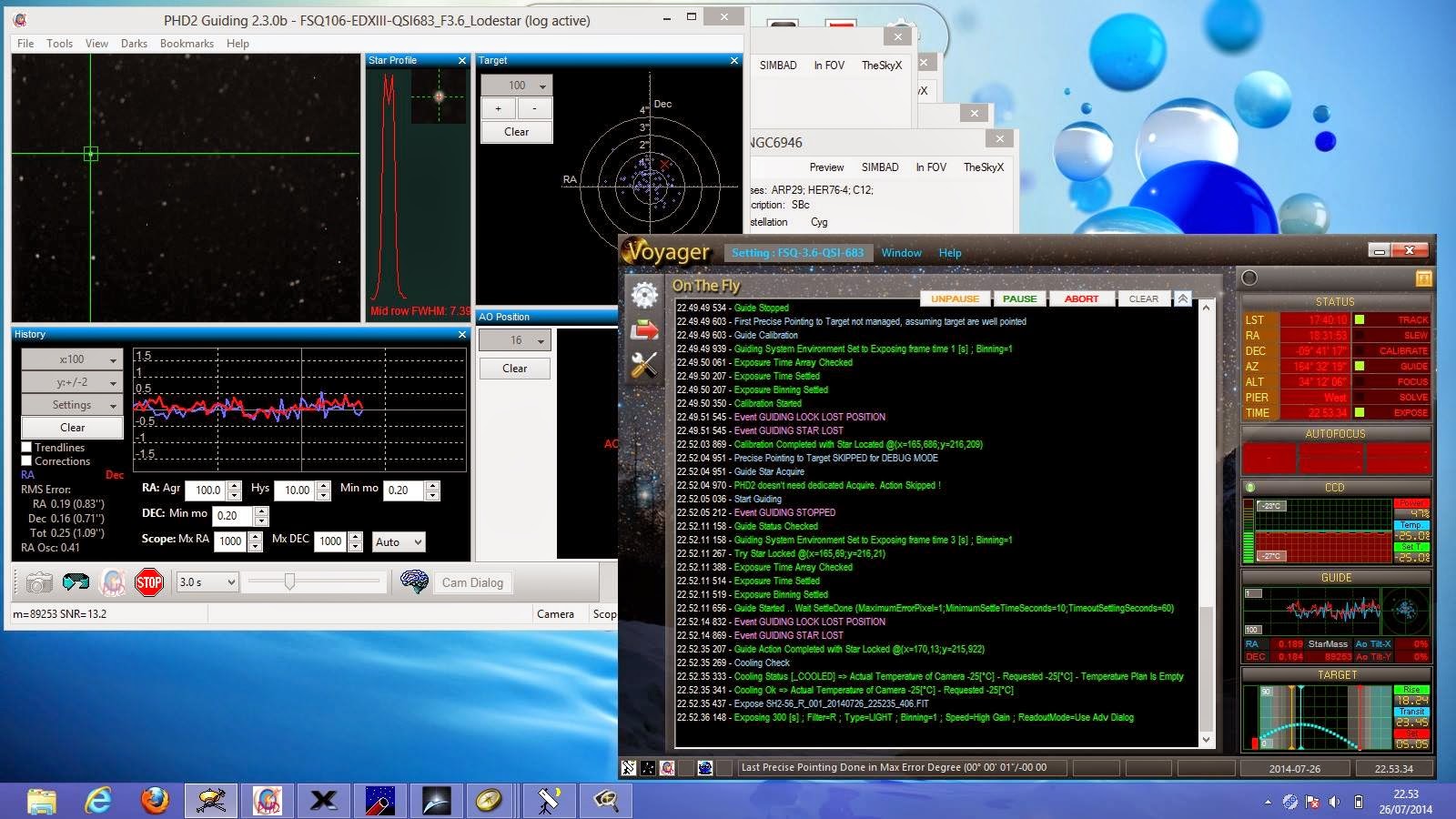Click scroll-down arrow of Voyager log
The image size is (1456, 819).
pos(1206,740)
